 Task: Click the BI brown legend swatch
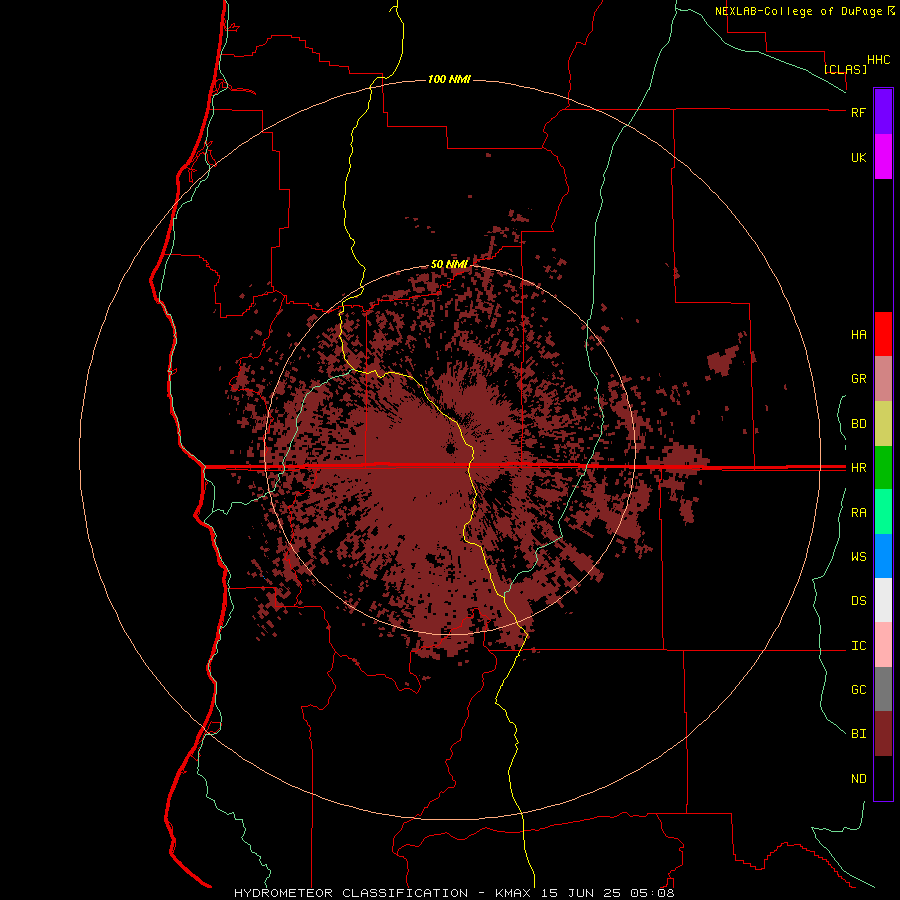[883, 734]
